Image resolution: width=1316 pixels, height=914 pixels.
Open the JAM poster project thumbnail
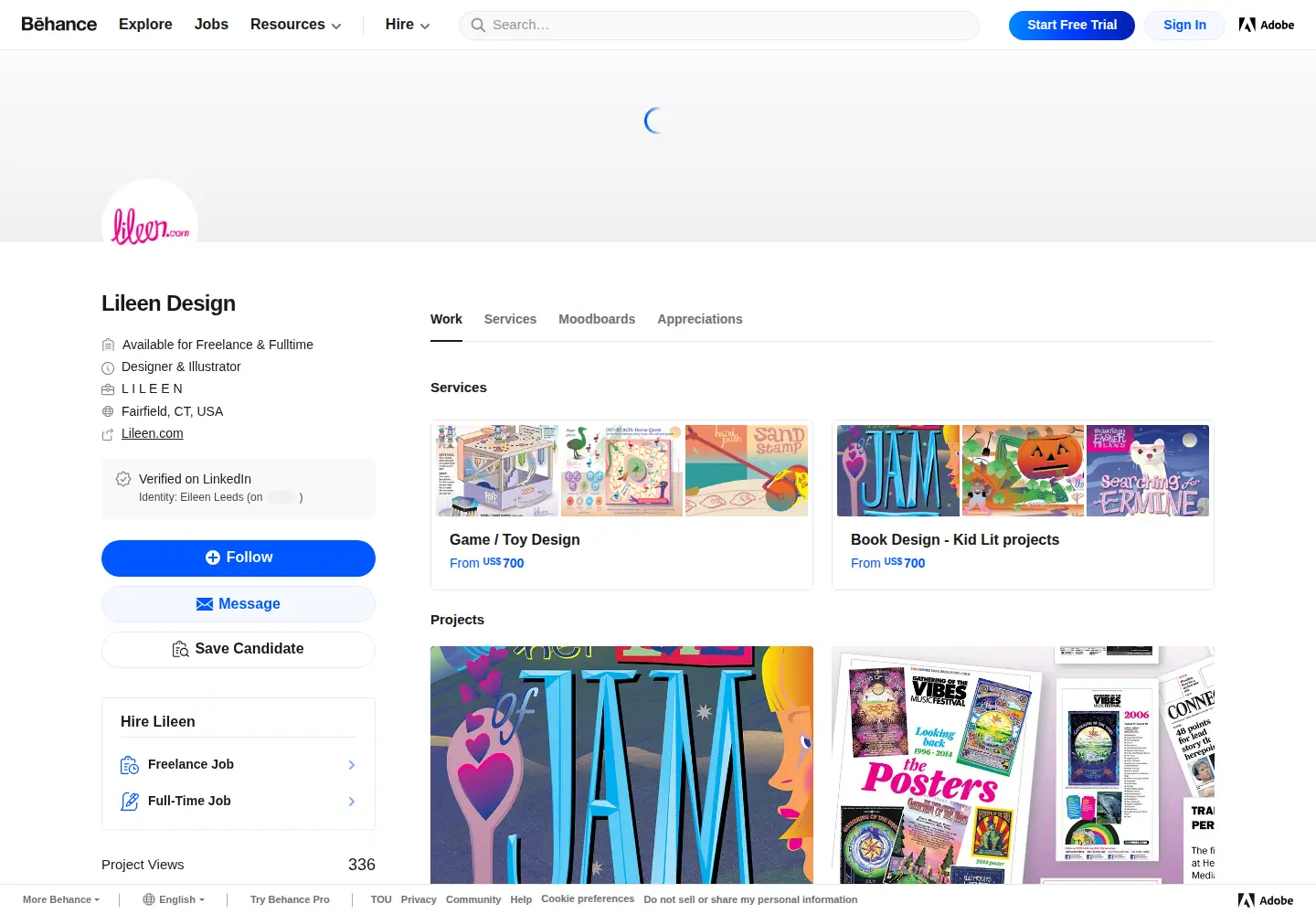click(621, 765)
